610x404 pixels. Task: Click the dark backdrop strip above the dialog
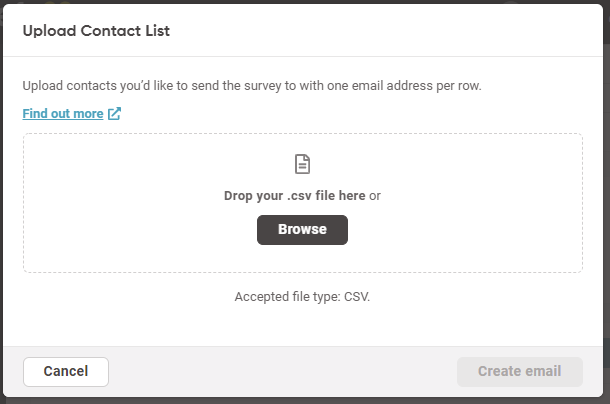pos(300,2)
